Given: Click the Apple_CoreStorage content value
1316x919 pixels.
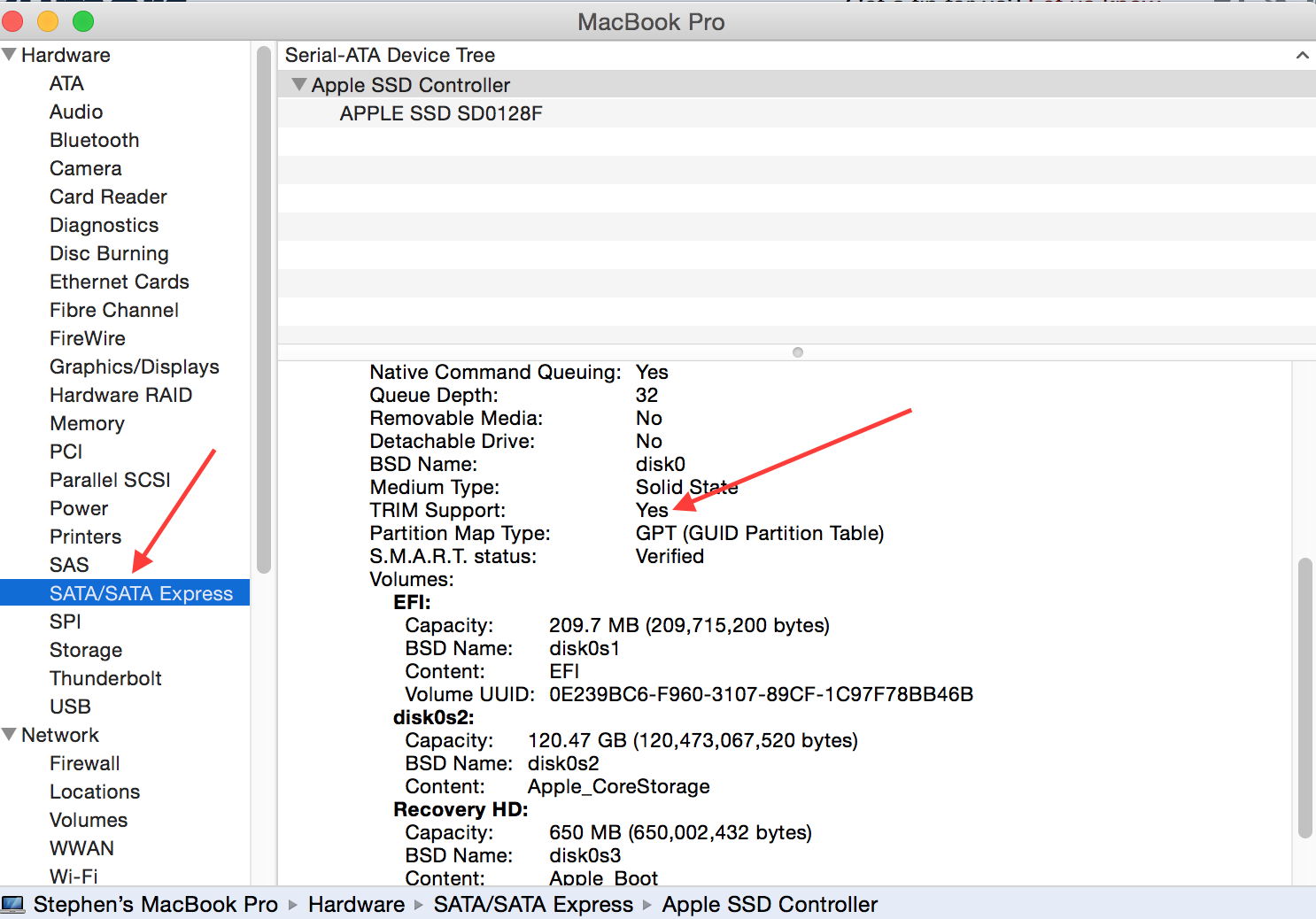Looking at the screenshot, I should click(619, 786).
